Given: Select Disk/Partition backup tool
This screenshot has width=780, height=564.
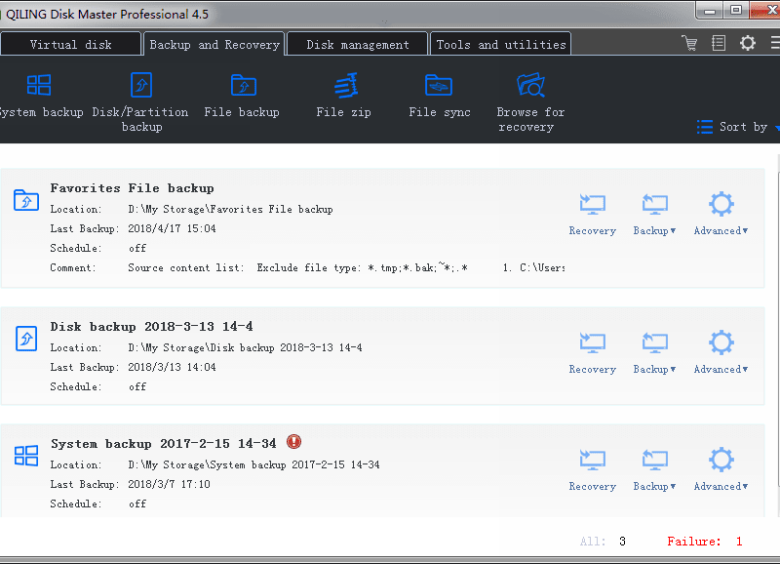Looking at the screenshot, I should click(141, 99).
